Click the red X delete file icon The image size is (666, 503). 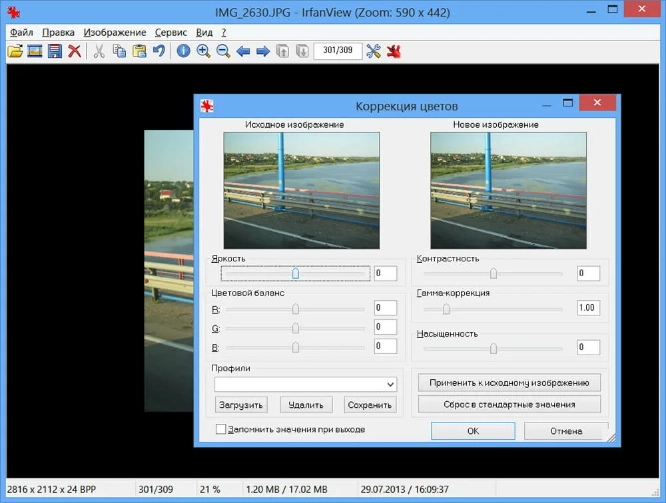[x=74, y=51]
